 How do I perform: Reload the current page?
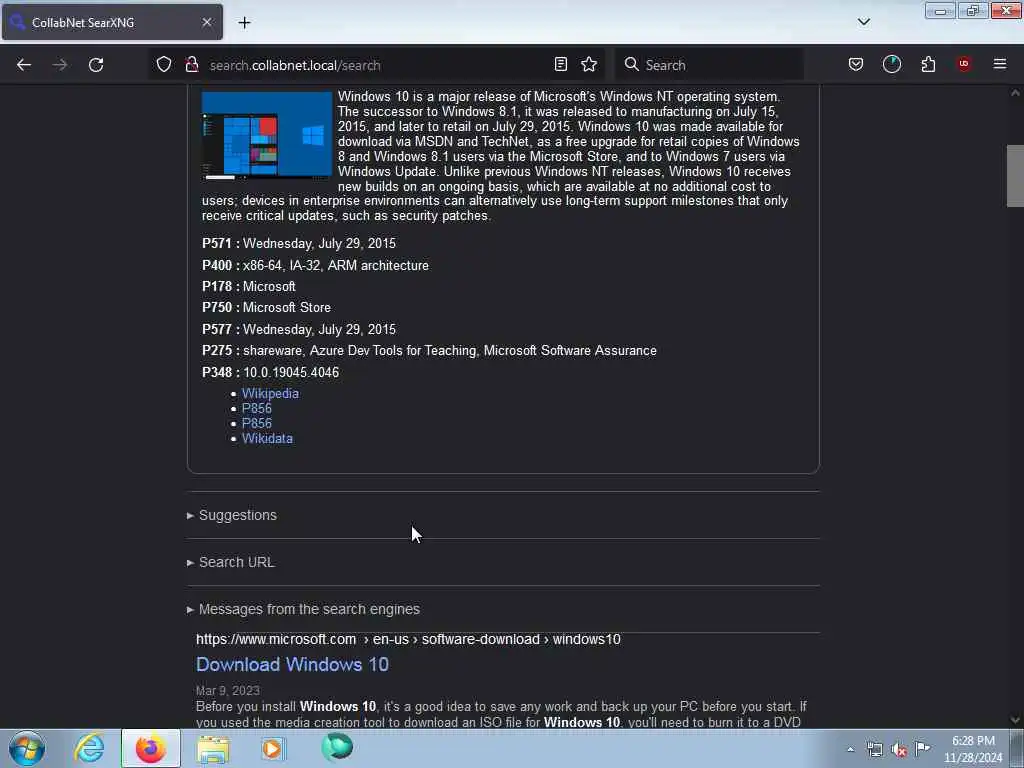click(x=96, y=65)
